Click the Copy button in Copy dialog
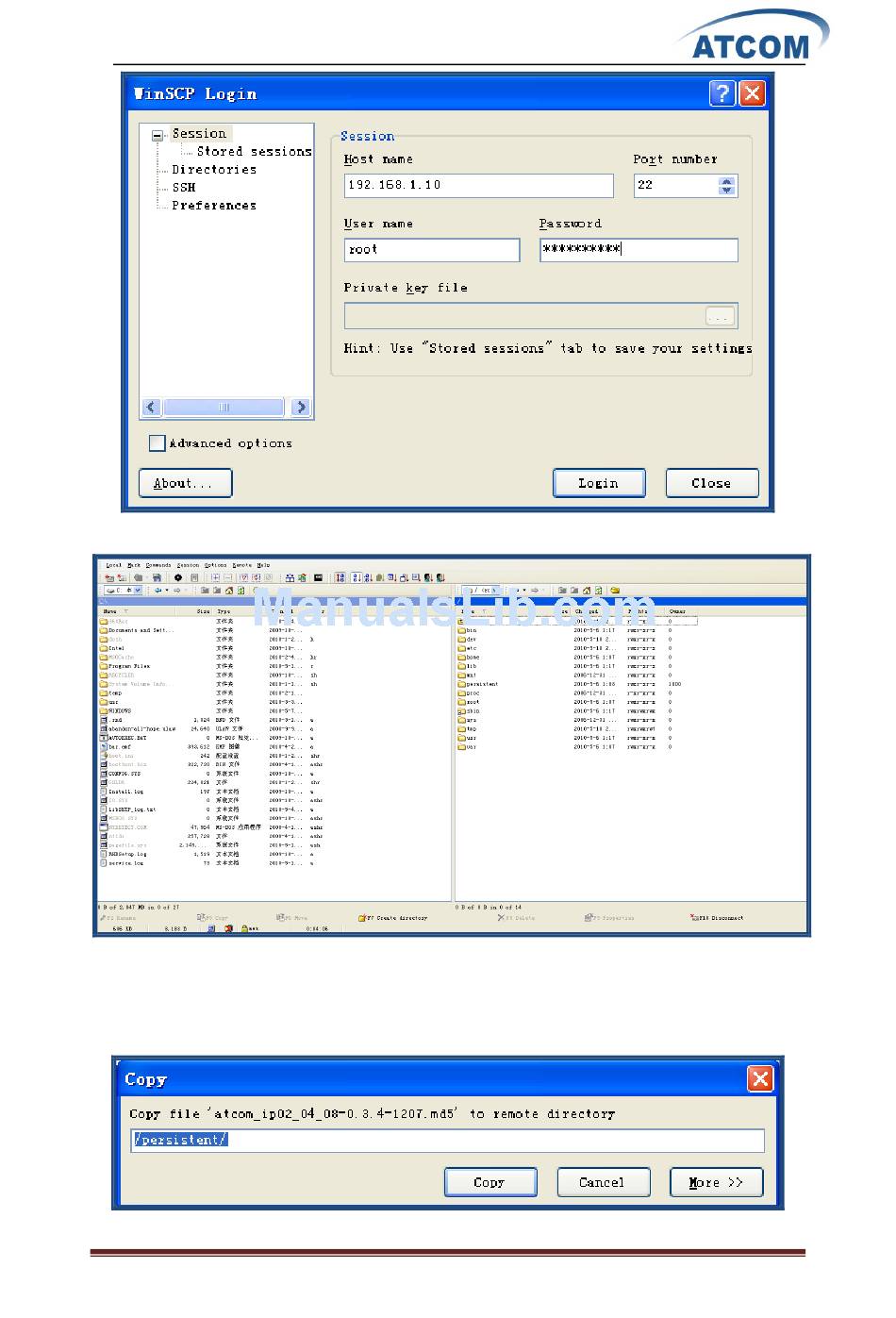The width and height of the screenshot is (896, 1318). 490,1182
